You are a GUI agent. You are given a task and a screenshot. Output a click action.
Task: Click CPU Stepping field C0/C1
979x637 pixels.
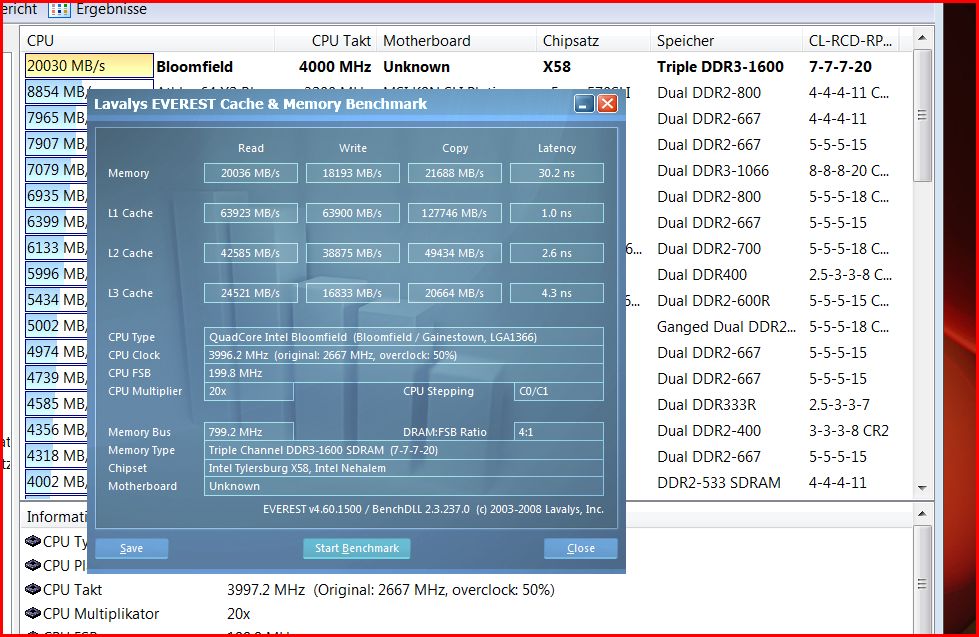(x=559, y=392)
